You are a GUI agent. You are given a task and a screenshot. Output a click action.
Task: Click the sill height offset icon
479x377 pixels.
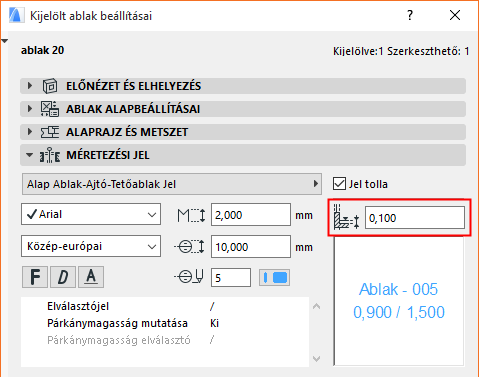[x=347, y=217]
